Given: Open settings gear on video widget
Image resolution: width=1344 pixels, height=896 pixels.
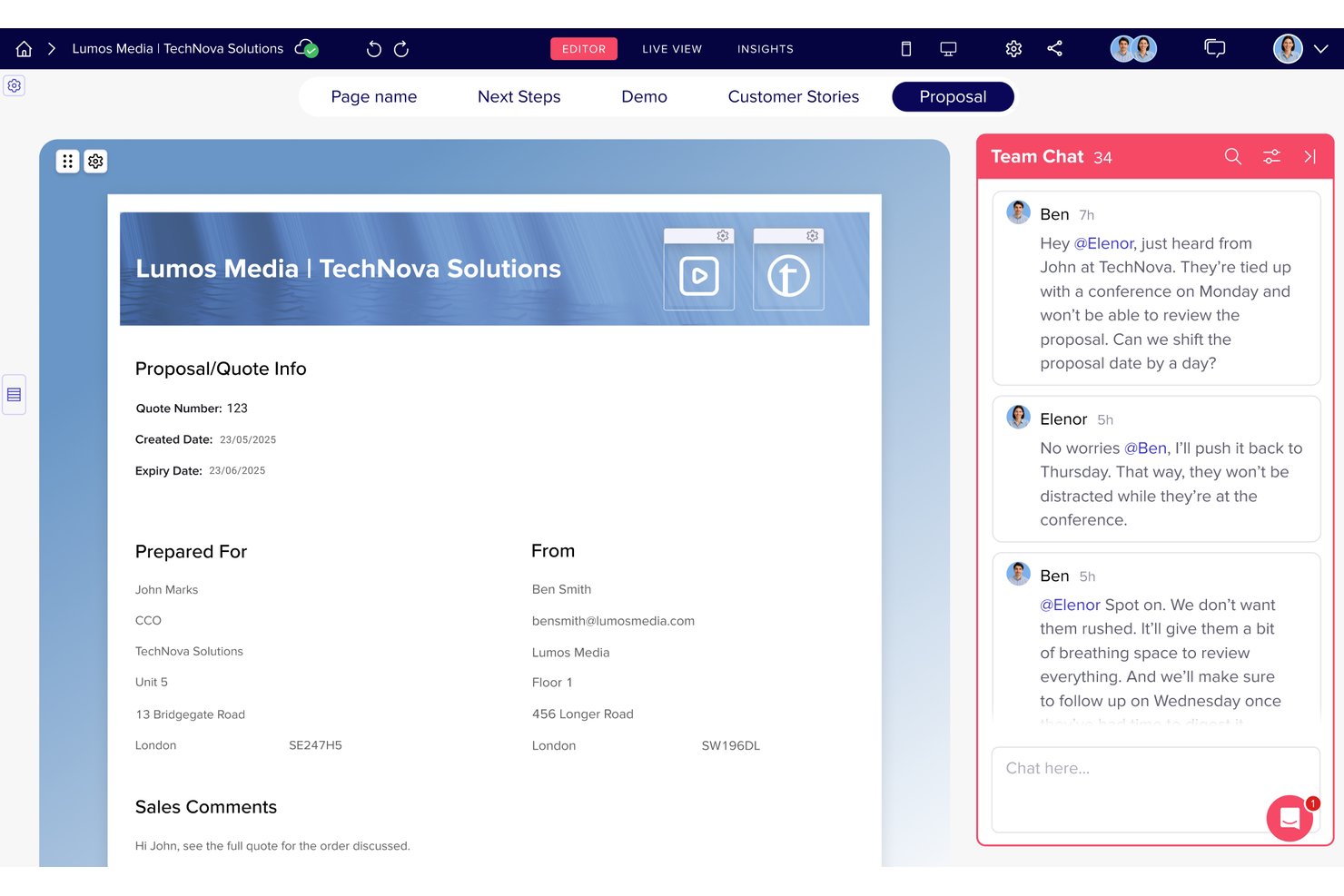Looking at the screenshot, I should [x=723, y=236].
